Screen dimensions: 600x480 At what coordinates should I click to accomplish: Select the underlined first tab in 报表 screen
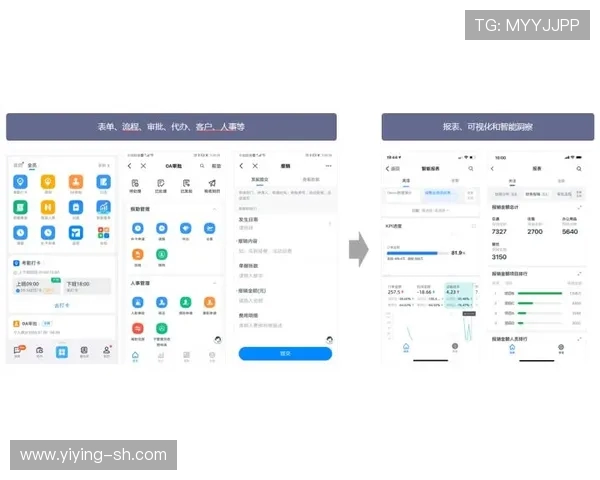coord(512,181)
